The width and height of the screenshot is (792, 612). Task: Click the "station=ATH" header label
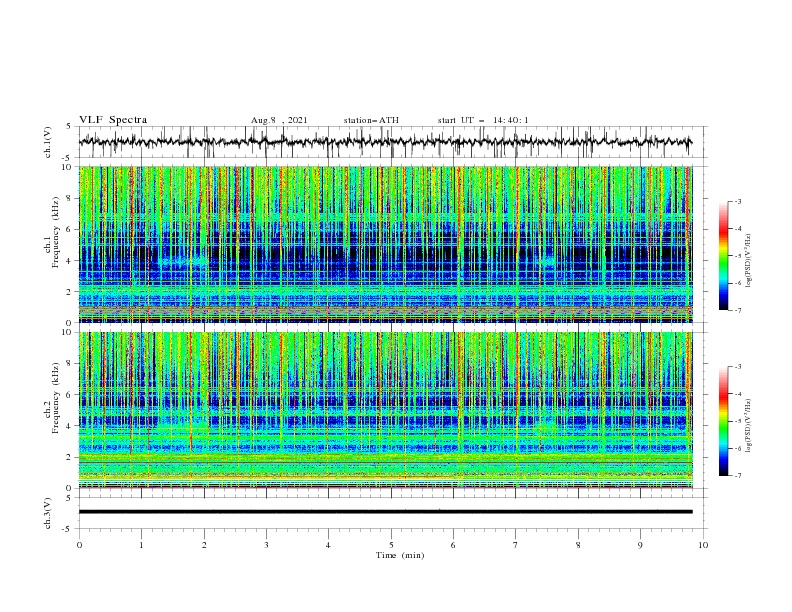coord(371,120)
